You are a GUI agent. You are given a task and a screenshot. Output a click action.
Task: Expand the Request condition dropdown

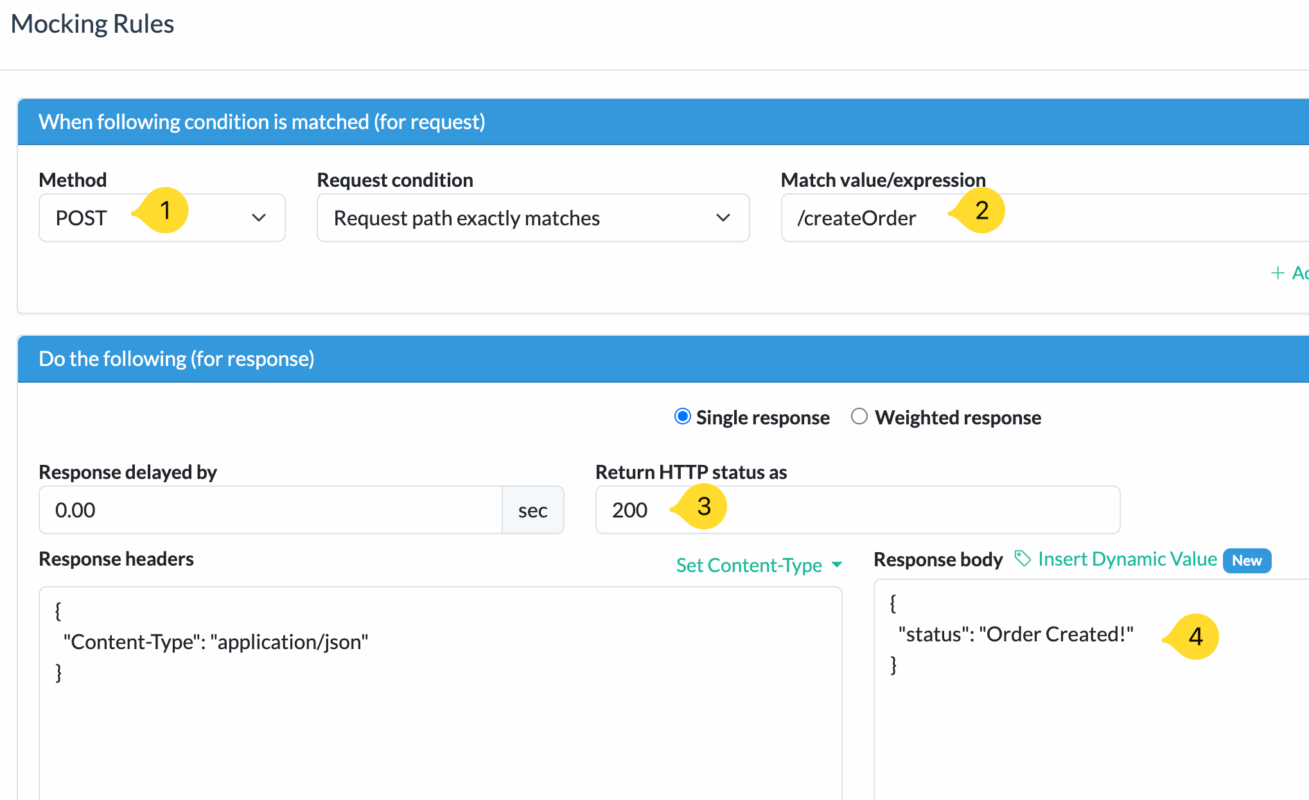point(532,218)
